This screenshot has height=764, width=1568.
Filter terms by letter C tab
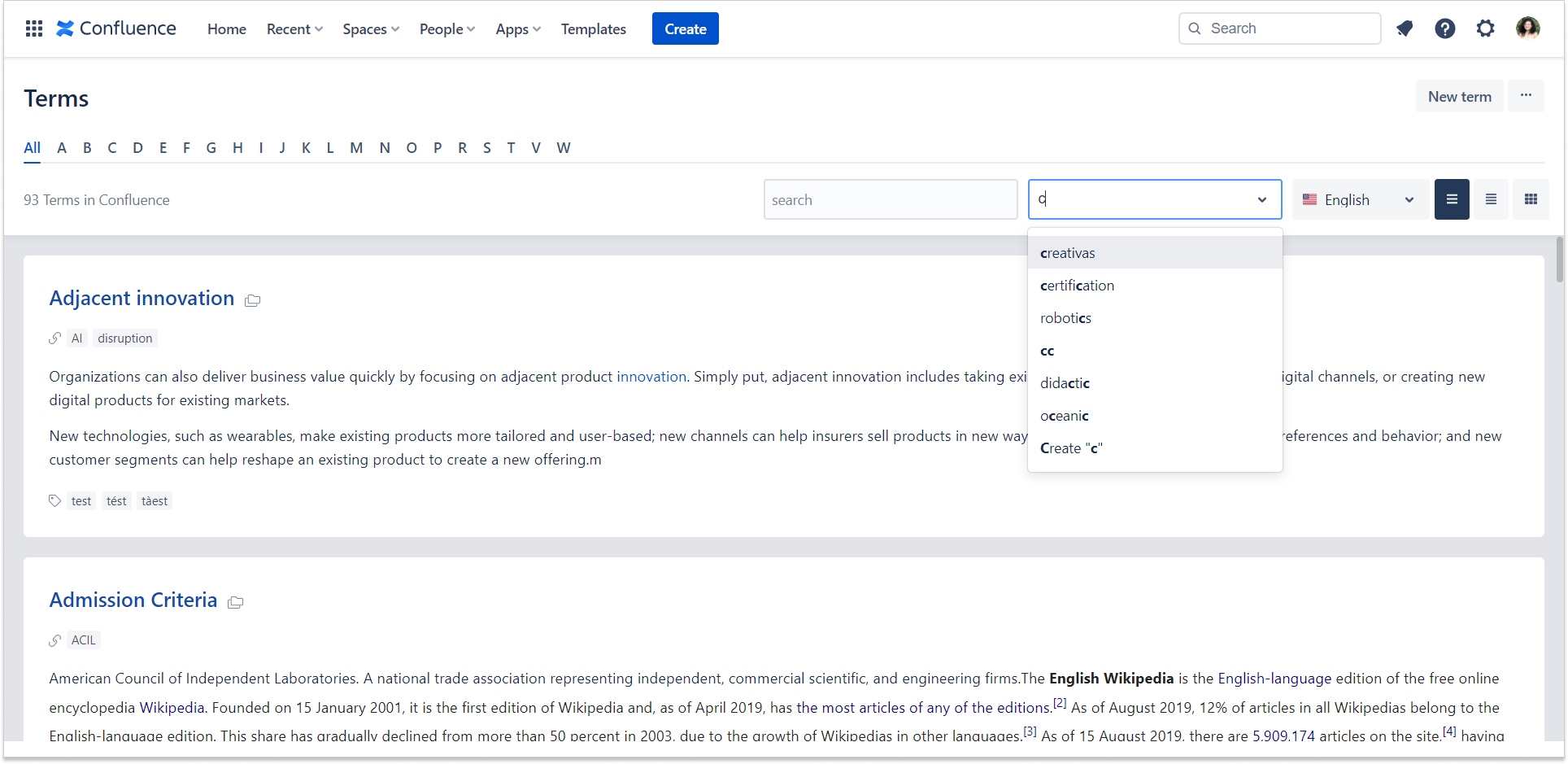coord(112,147)
